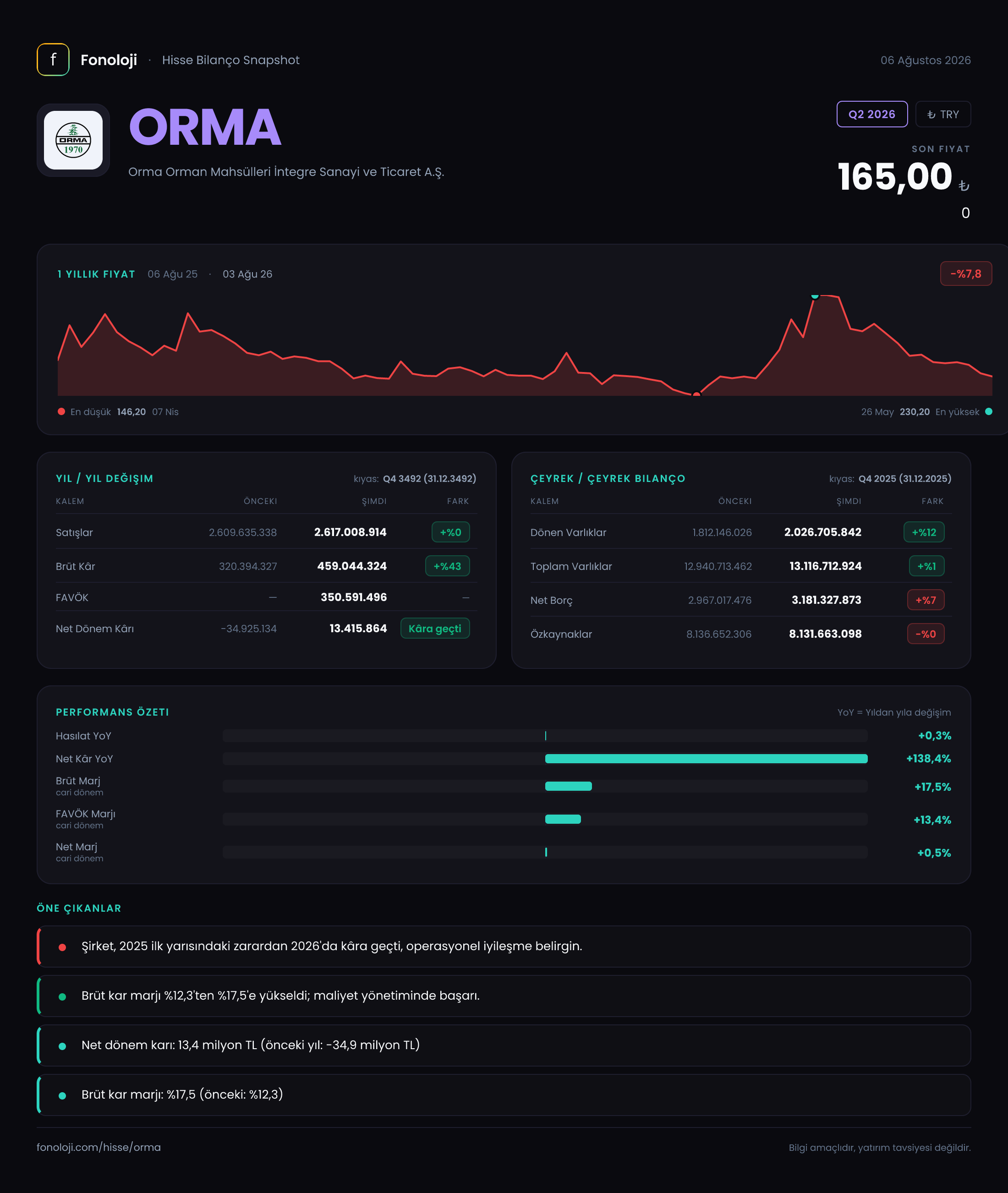1008x1193 pixels.
Task: Click the comparison label 'Q4 2025 (31.12.2025)'
Action: 905,479
